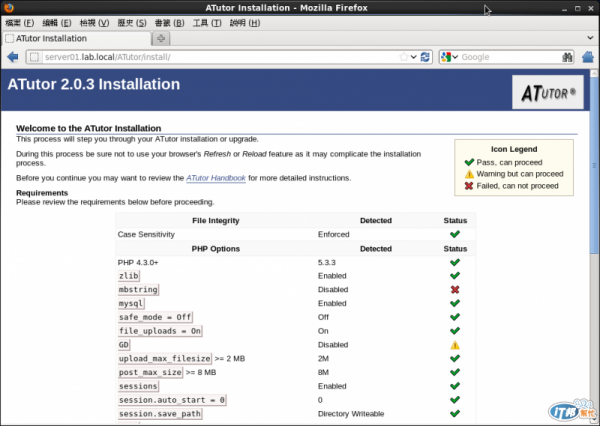Image resolution: width=600 pixels, height=426 pixels.
Task: Click the 'safe_mode = Off' label
Action: (x=155, y=317)
